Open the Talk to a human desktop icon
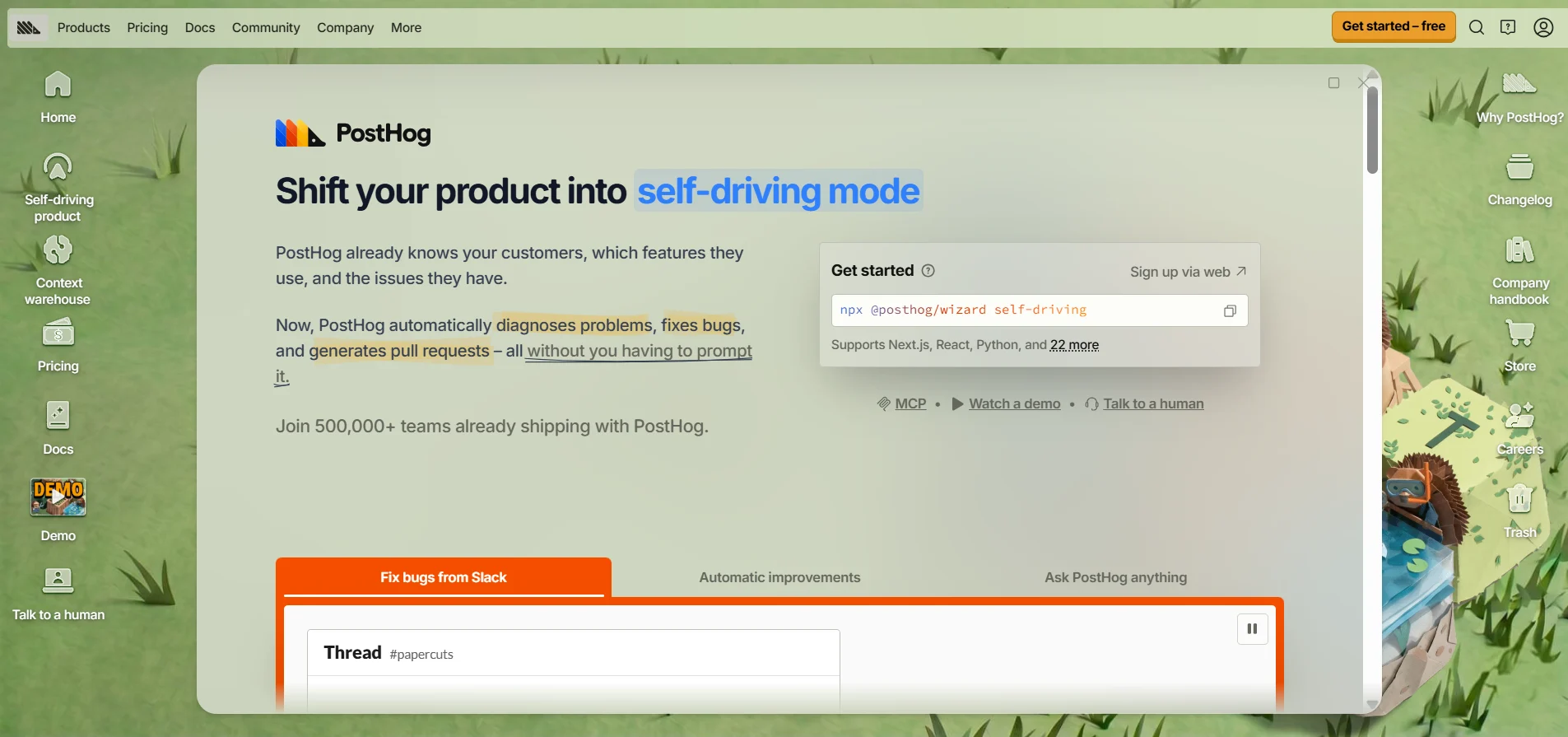 click(x=58, y=594)
